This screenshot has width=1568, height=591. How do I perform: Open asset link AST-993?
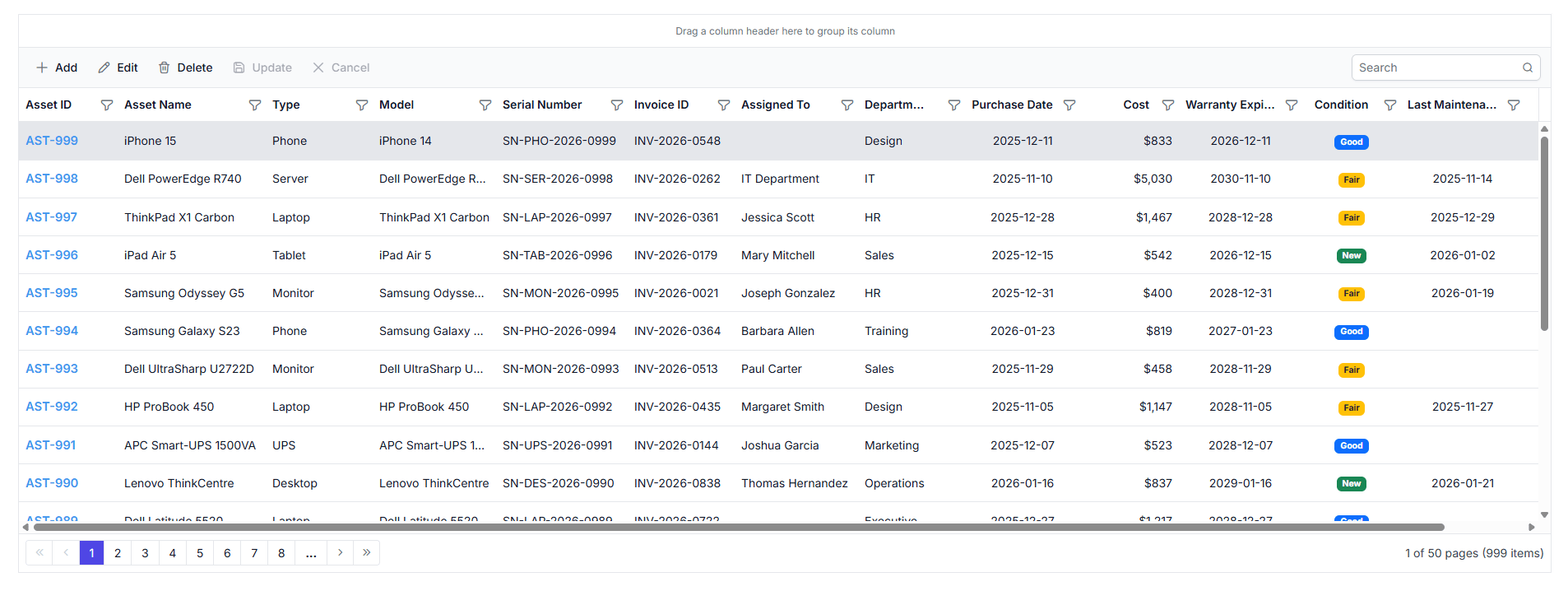[x=52, y=369]
